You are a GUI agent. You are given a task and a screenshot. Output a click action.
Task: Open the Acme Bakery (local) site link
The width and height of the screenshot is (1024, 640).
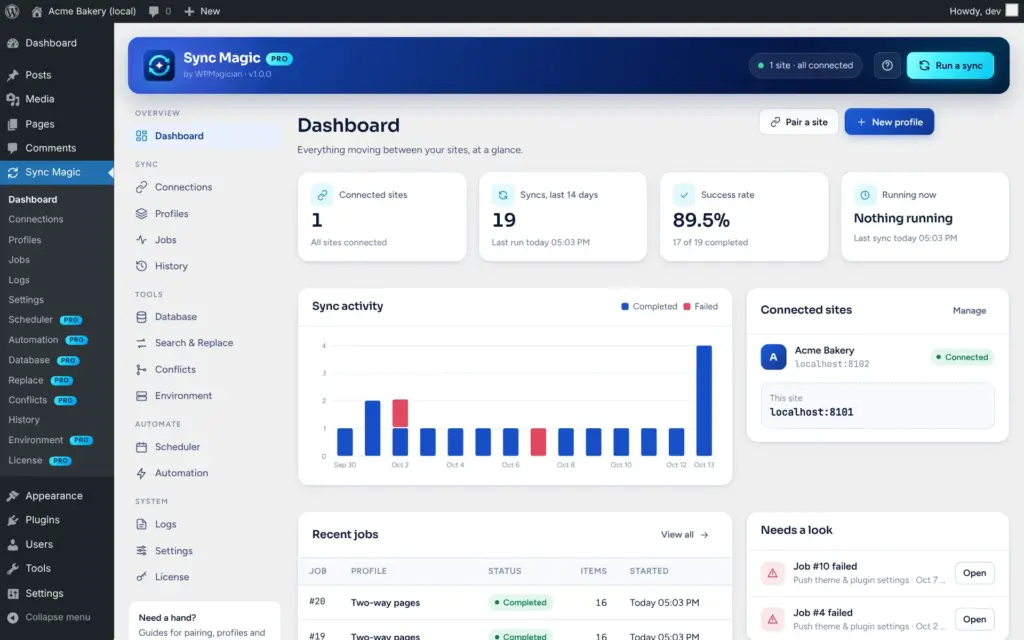[84, 11]
